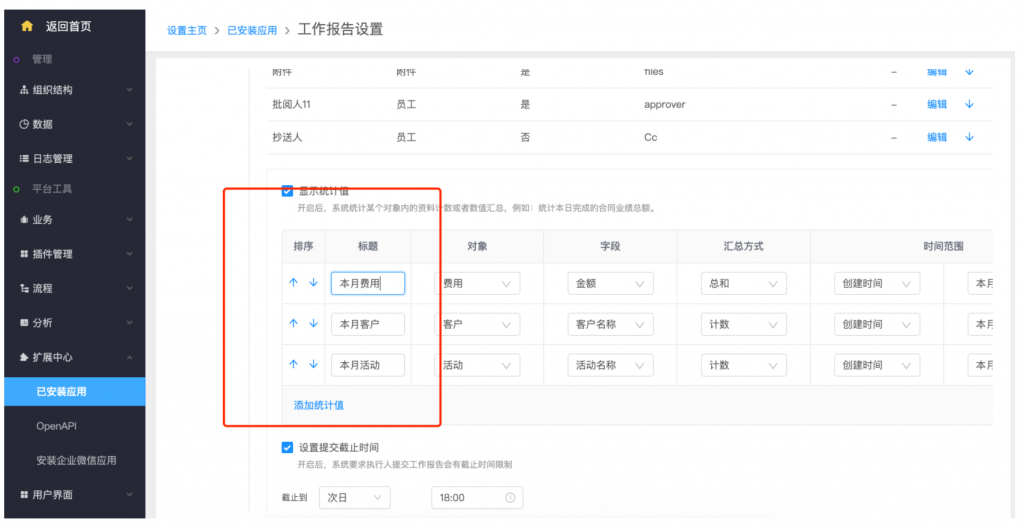
Task: Click down arrow icon in 批阅人11 row
Action: pos(969,104)
